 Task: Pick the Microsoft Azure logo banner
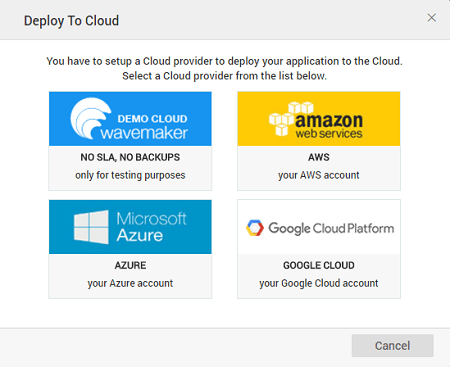click(x=130, y=227)
